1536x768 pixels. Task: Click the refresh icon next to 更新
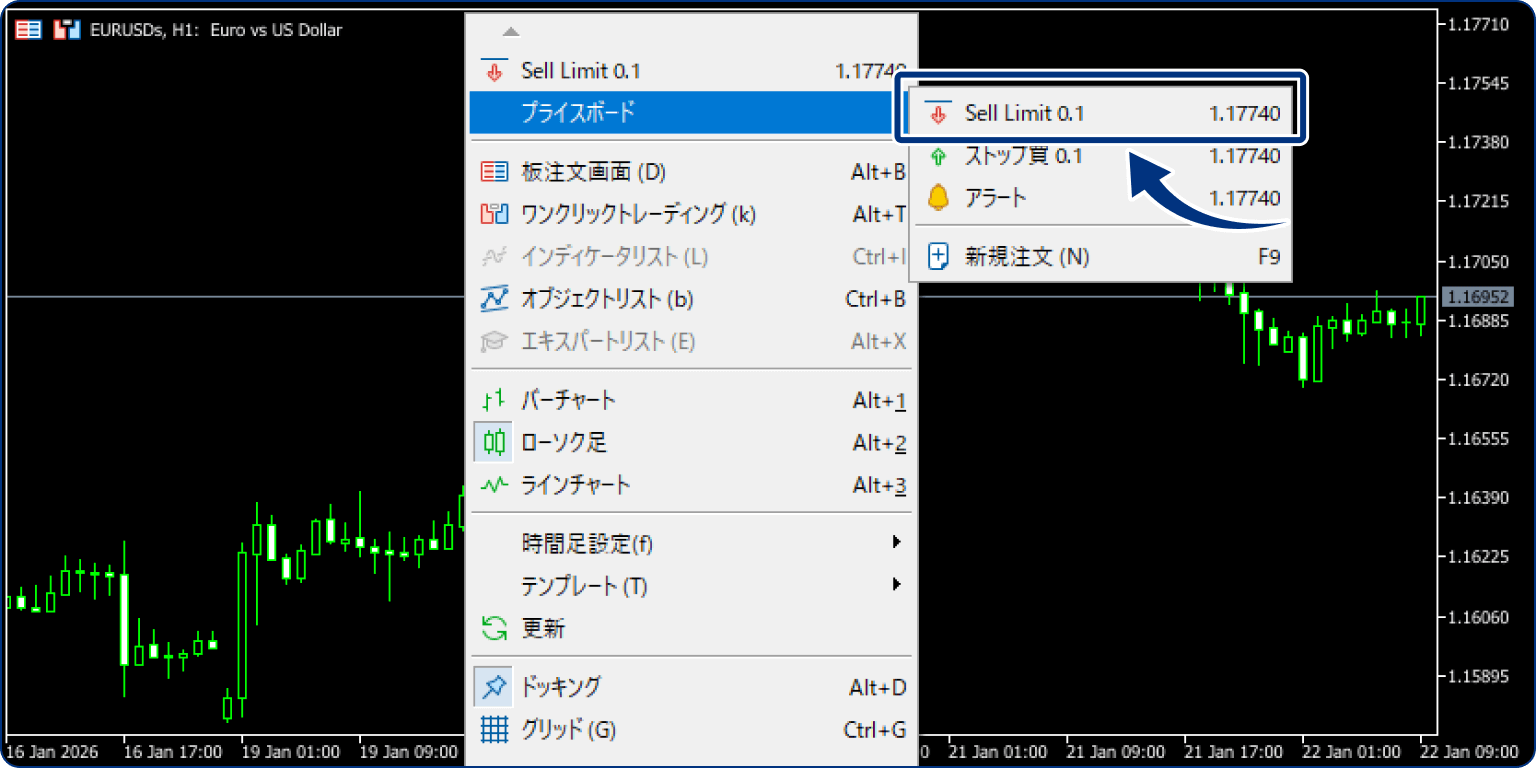pyautogui.click(x=493, y=628)
